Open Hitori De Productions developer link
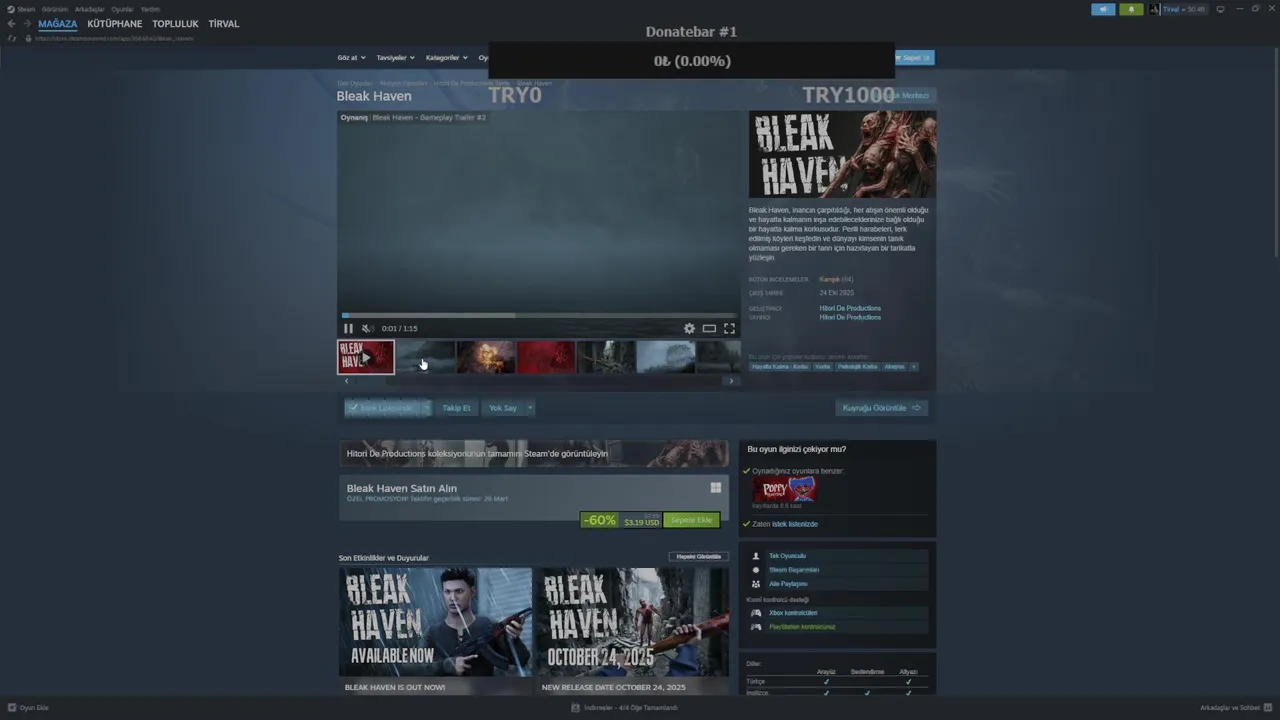Screen dimensions: 1280x720 pyautogui.click(x=850, y=308)
